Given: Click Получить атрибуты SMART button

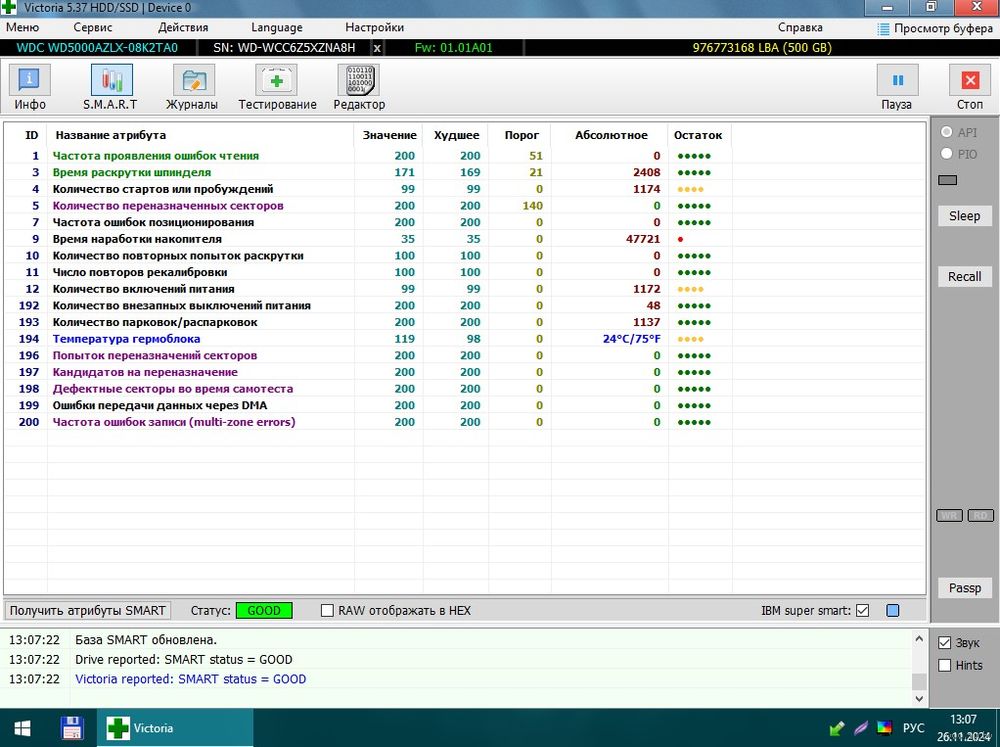Looking at the screenshot, I should click(88, 610).
